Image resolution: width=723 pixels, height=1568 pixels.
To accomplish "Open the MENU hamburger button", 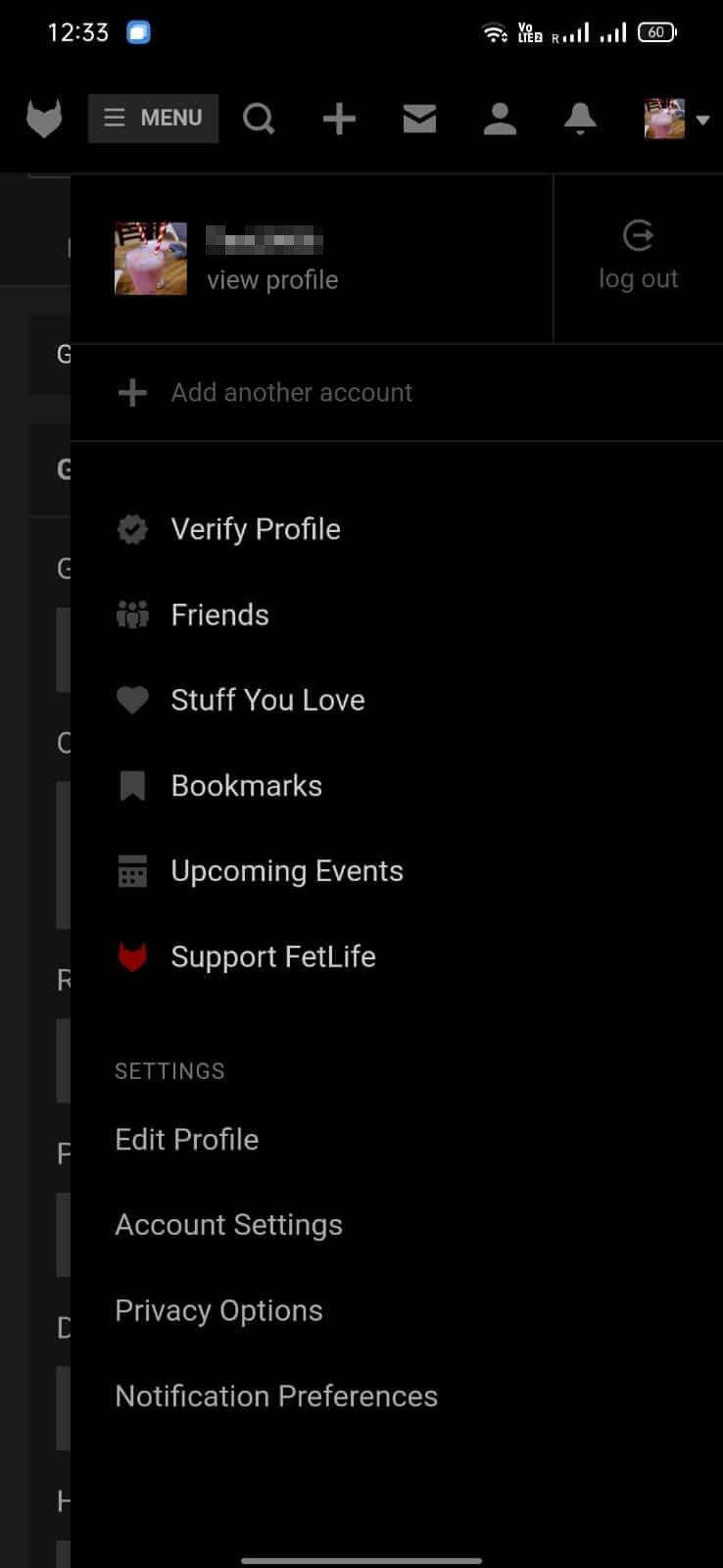I will coord(153,119).
